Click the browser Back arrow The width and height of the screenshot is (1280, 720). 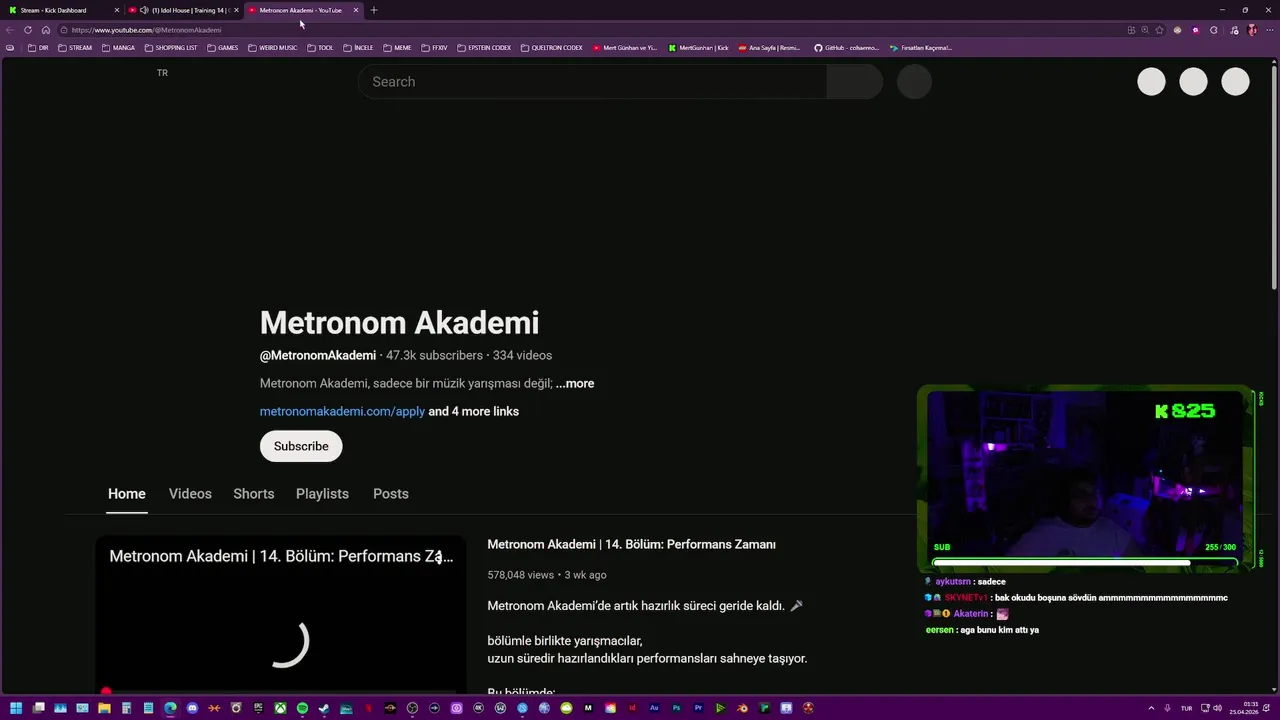[x=10, y=30]
